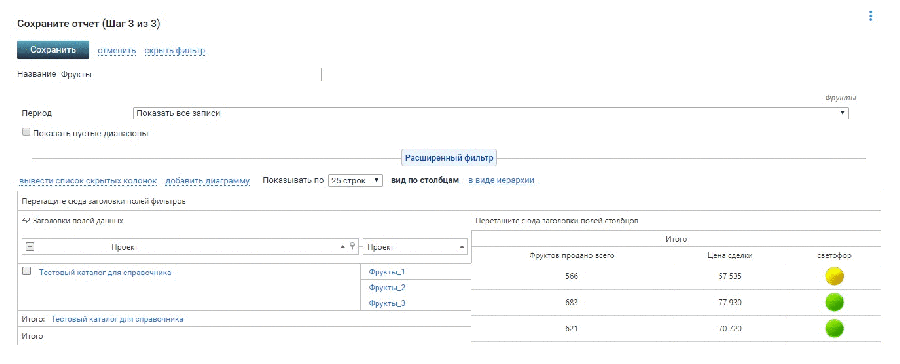Click the Сохранить button
The height and width of the screenshot is (364, 900).
click(x=53, y=50)
